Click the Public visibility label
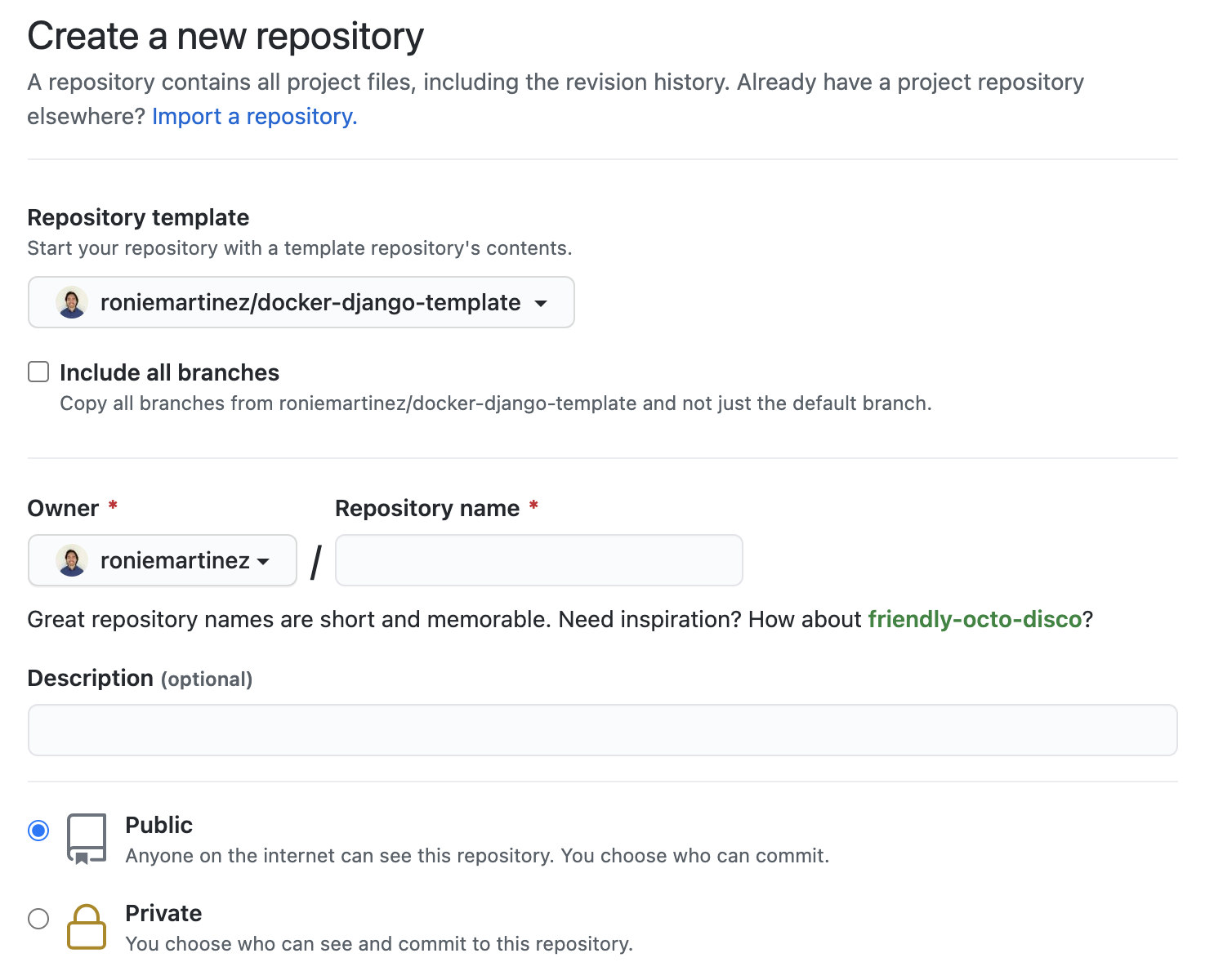The image size is (1214, 980). (x=159, y=825)
